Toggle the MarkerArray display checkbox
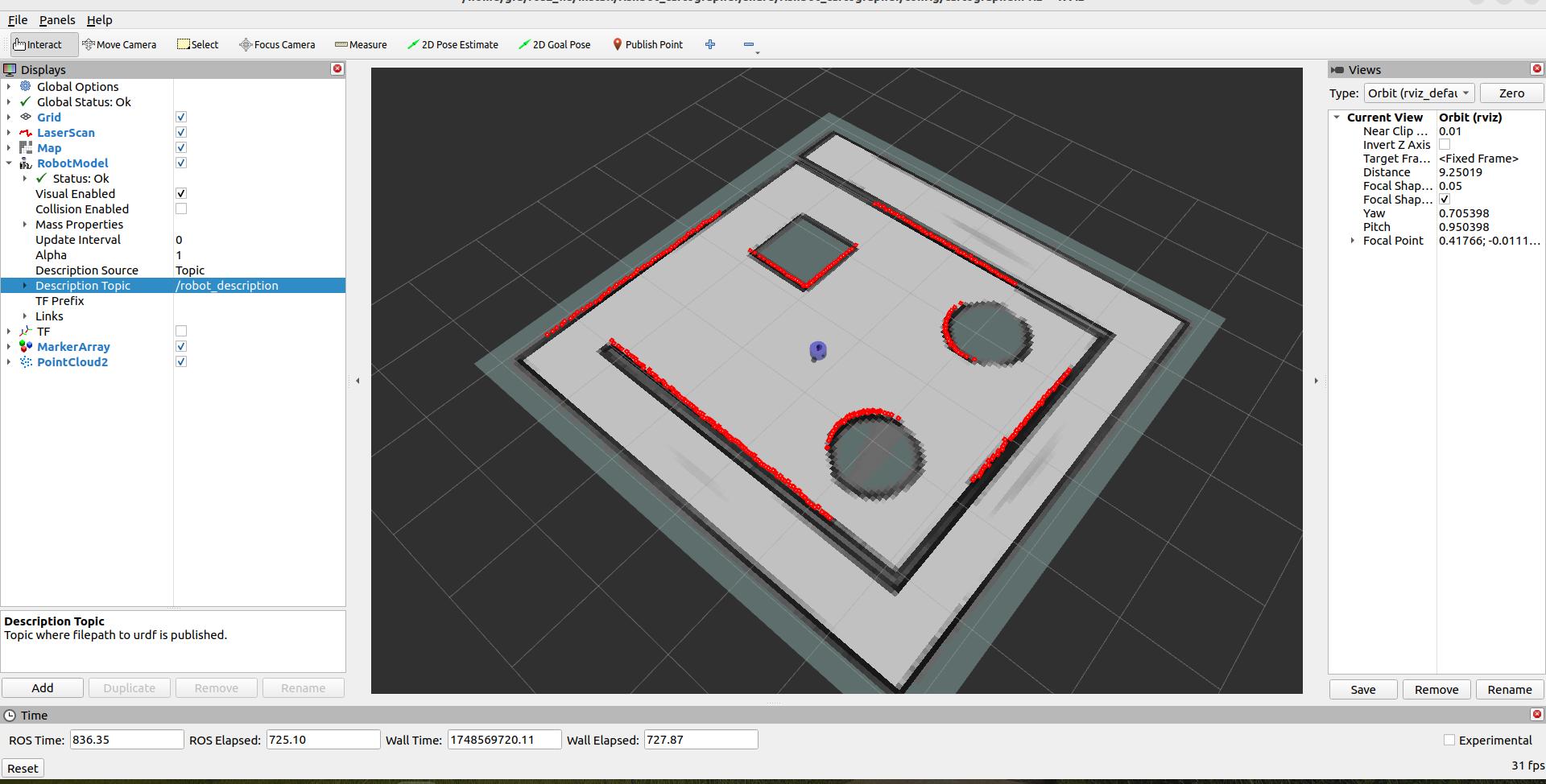Screen dimensions: 1546x784 pos(181,346)
